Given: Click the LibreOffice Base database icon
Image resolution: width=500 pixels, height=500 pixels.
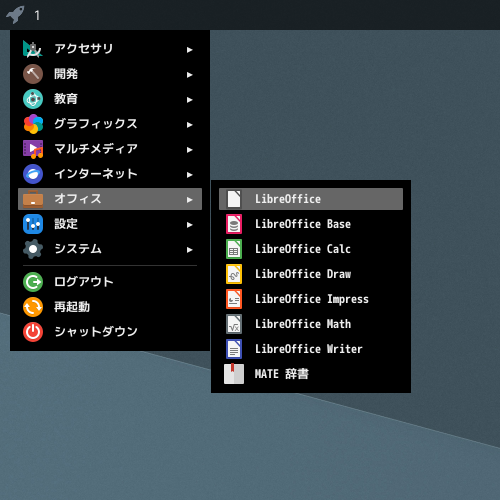Looking at the screenshot, I should click(234, 224).
